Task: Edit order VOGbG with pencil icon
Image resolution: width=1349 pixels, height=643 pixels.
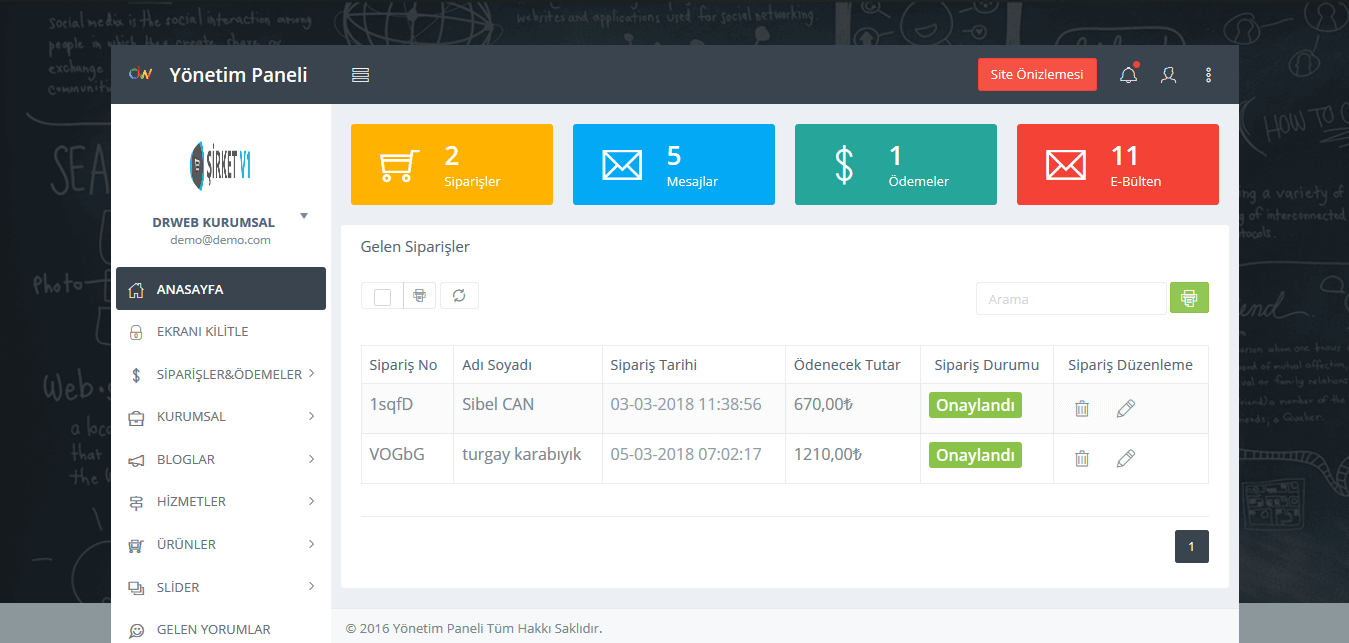Action: click(1125, 458)
